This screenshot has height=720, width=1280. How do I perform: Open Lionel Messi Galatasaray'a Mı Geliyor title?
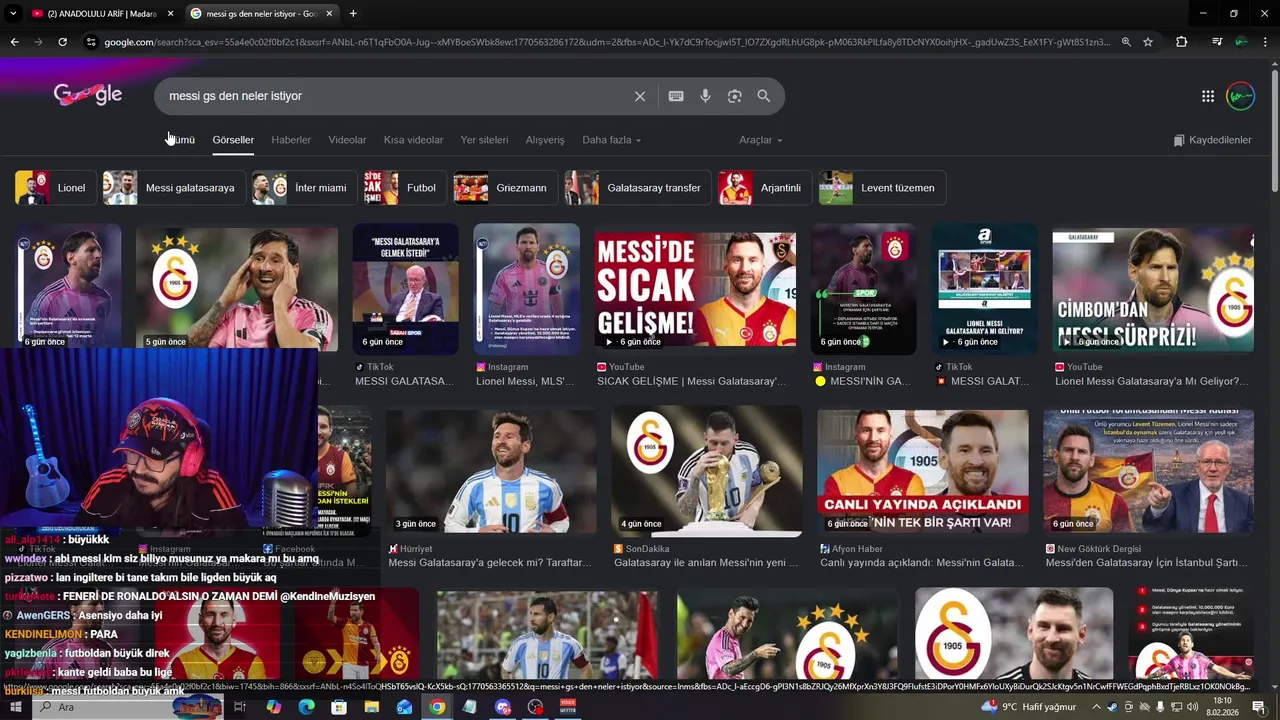pos(1151,381)
